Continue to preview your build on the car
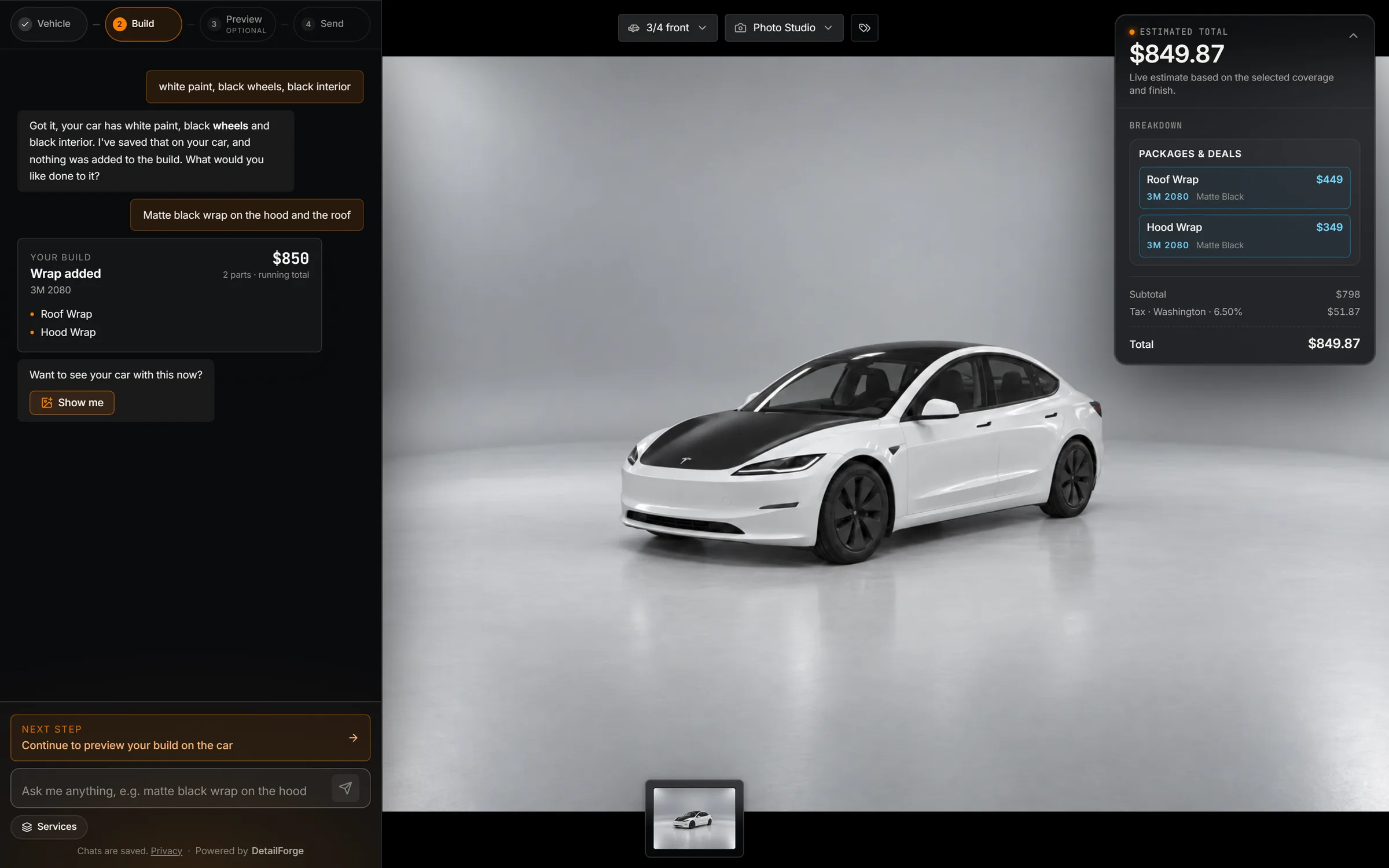The image size is (1389, 868). click(x=190, y=738)
